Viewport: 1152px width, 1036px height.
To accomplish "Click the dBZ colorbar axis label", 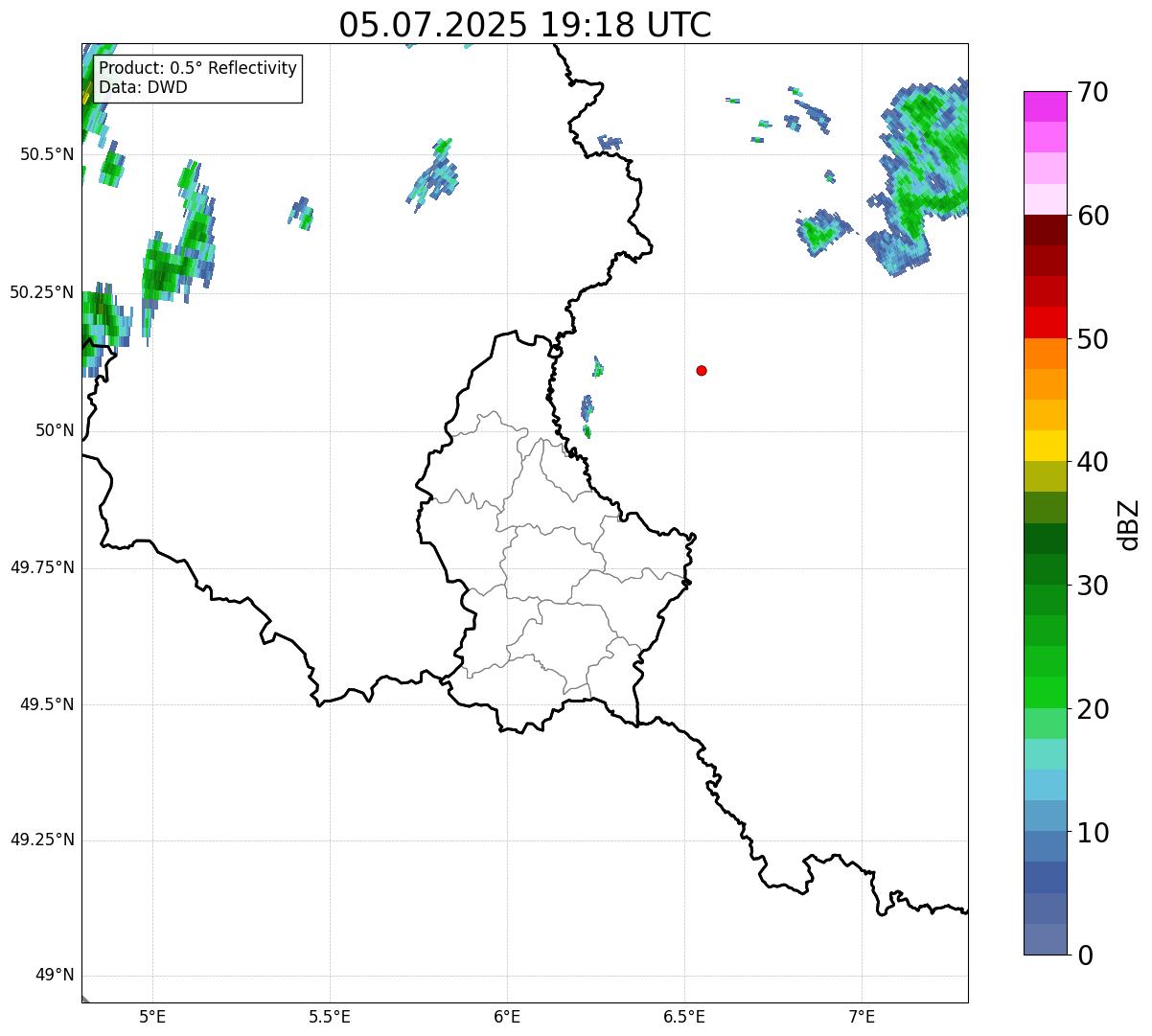I will (x=1129, y=524).
